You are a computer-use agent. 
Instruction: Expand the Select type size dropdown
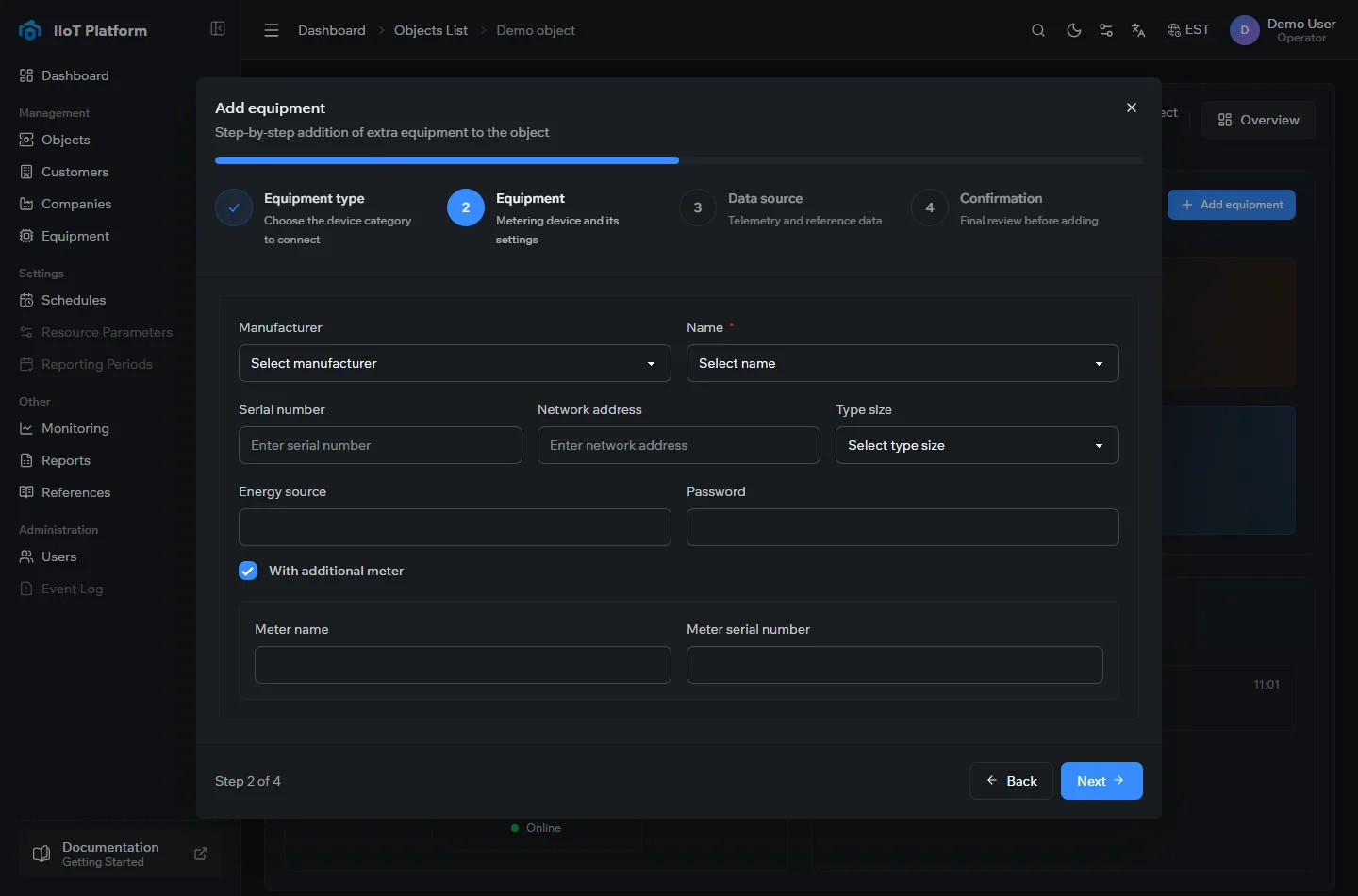point(977,445)
